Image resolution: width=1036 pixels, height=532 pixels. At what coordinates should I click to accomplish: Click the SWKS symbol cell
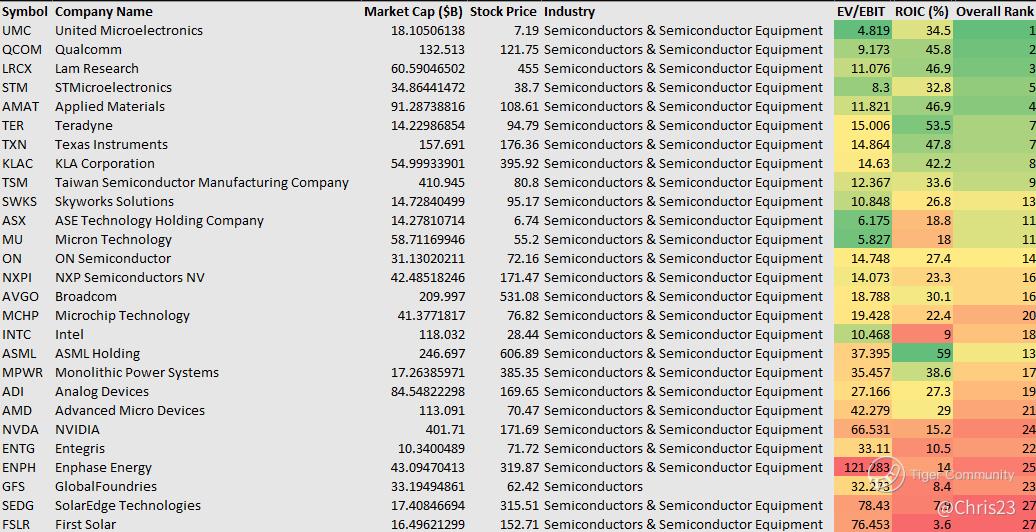[x=19, y=202]
